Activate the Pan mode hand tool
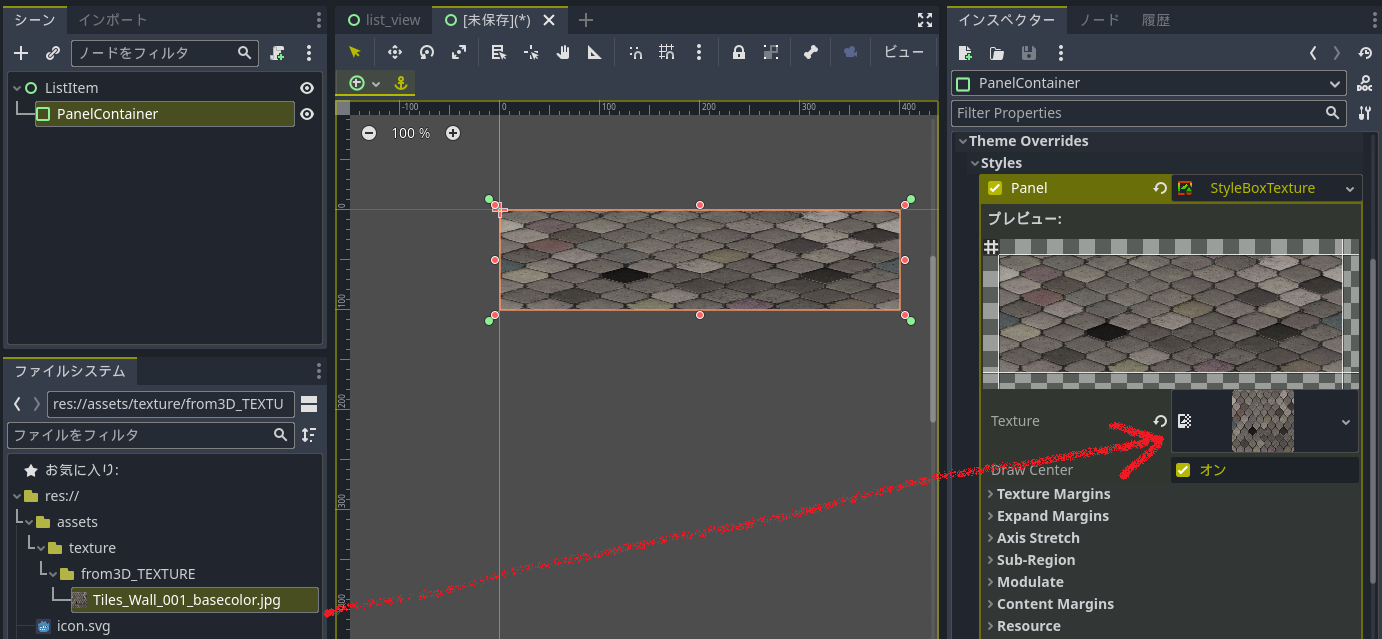The width and height of the screenshot is (1382, 639). [563, 53]
